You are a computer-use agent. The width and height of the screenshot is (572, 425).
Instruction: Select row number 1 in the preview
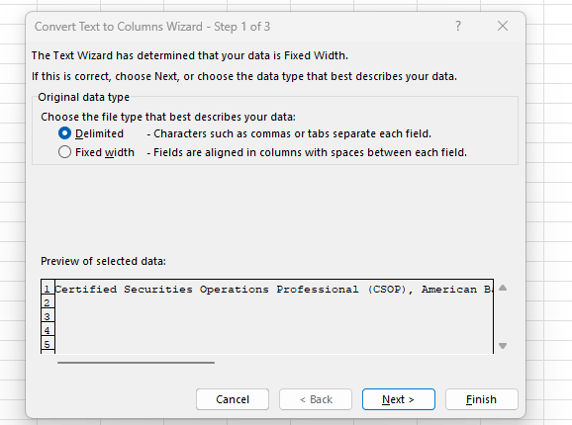pyautogui.click(x=47, y=289)
